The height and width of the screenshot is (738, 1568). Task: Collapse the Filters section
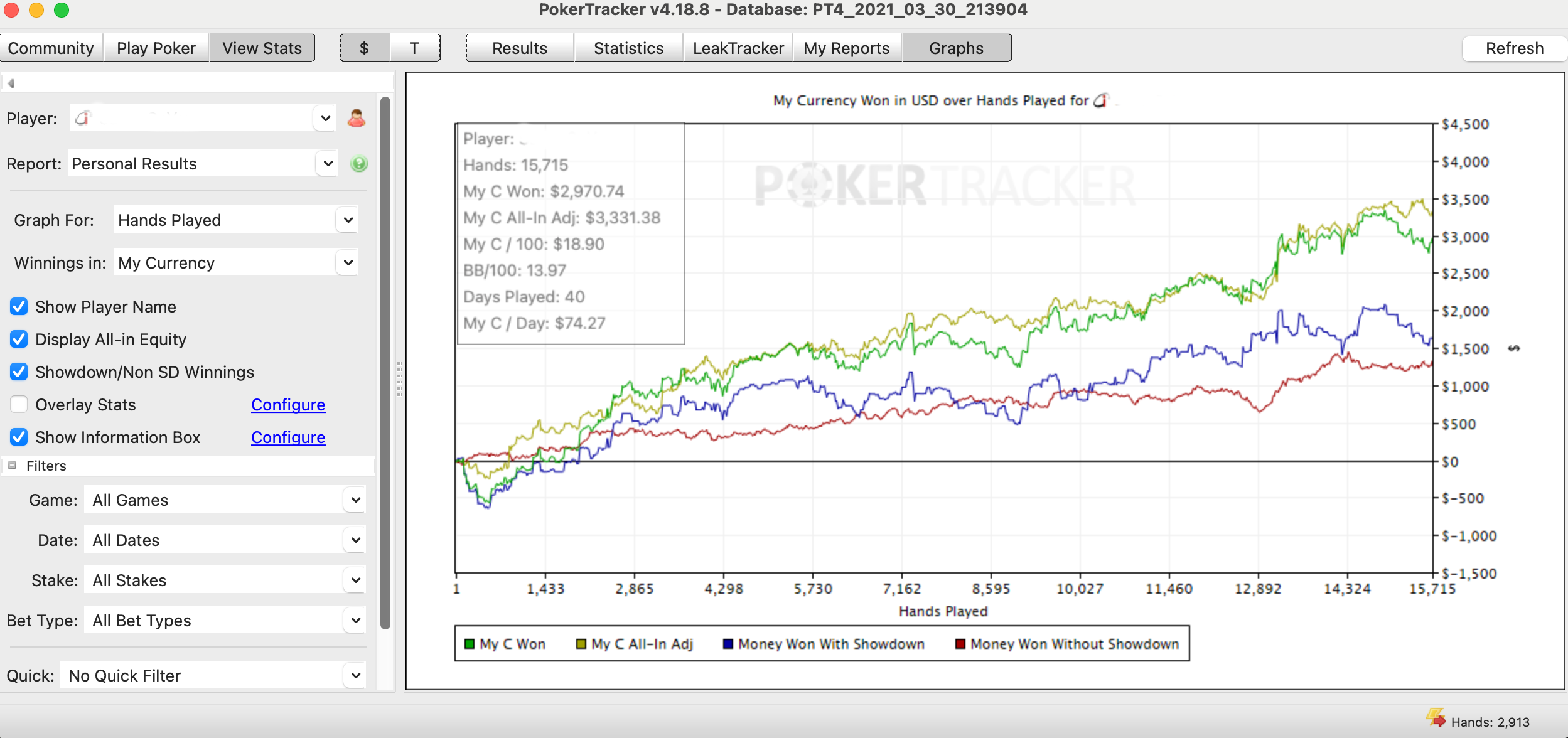12,466
